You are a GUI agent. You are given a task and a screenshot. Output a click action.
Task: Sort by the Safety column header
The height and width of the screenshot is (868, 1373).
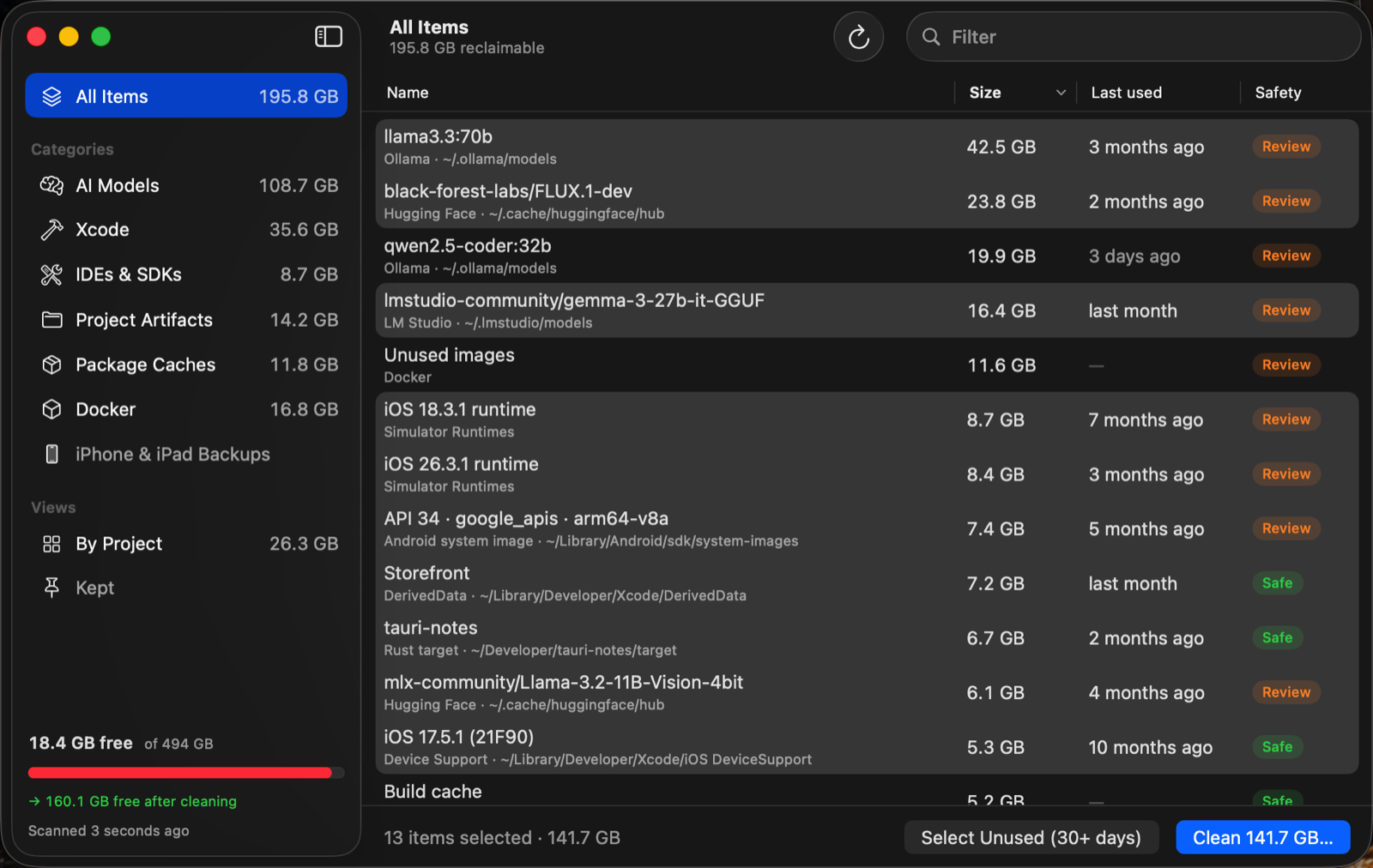(1278, 93)
